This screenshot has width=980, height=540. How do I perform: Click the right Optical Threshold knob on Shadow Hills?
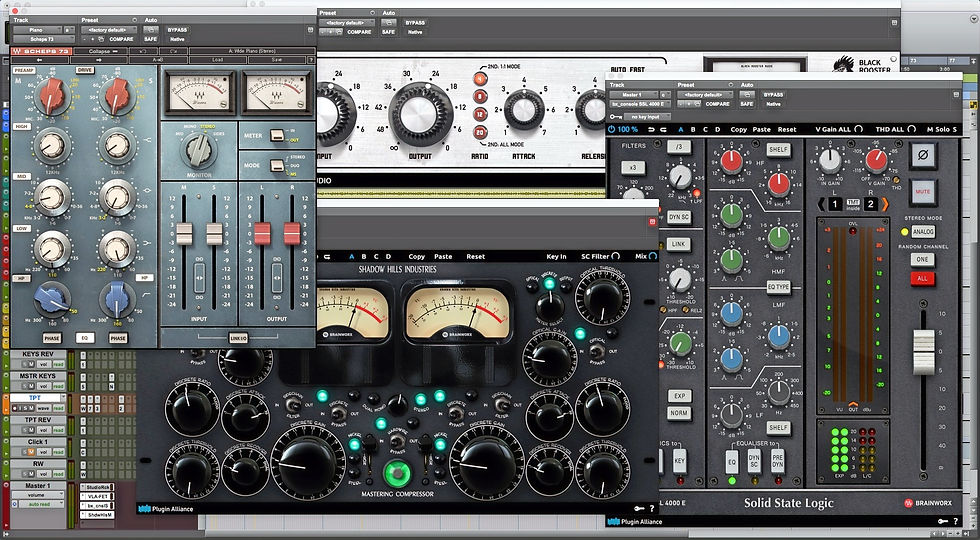coord(602,299)
